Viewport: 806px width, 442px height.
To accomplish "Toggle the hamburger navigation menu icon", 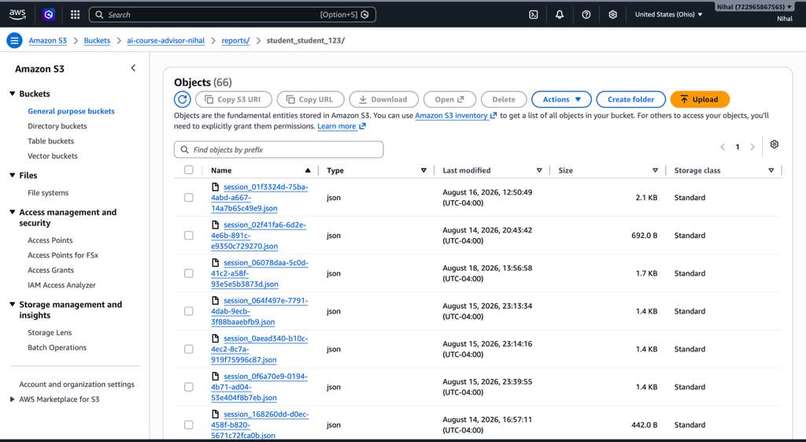I will (x=14, y=40).
